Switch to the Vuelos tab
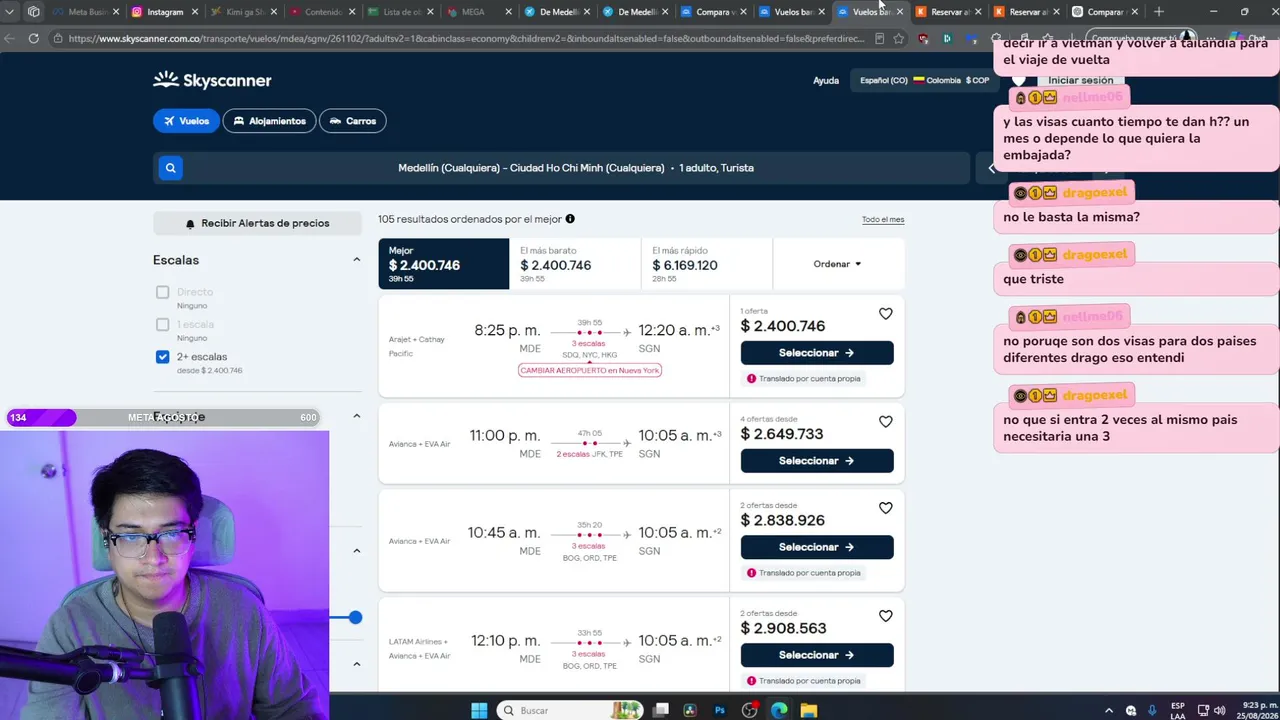1280x720 pixels. tap(186, 121)
